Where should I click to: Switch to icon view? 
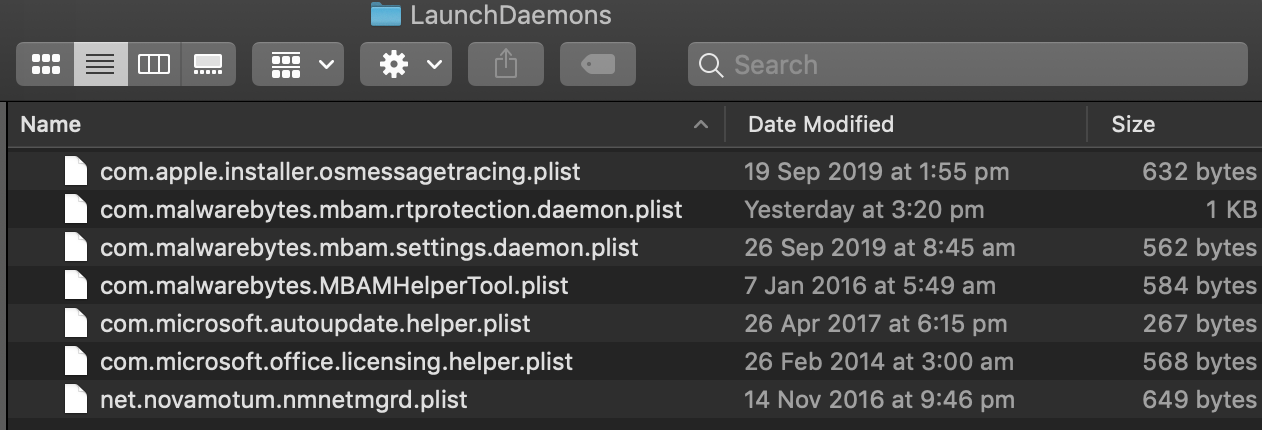[x=46, y=65]
